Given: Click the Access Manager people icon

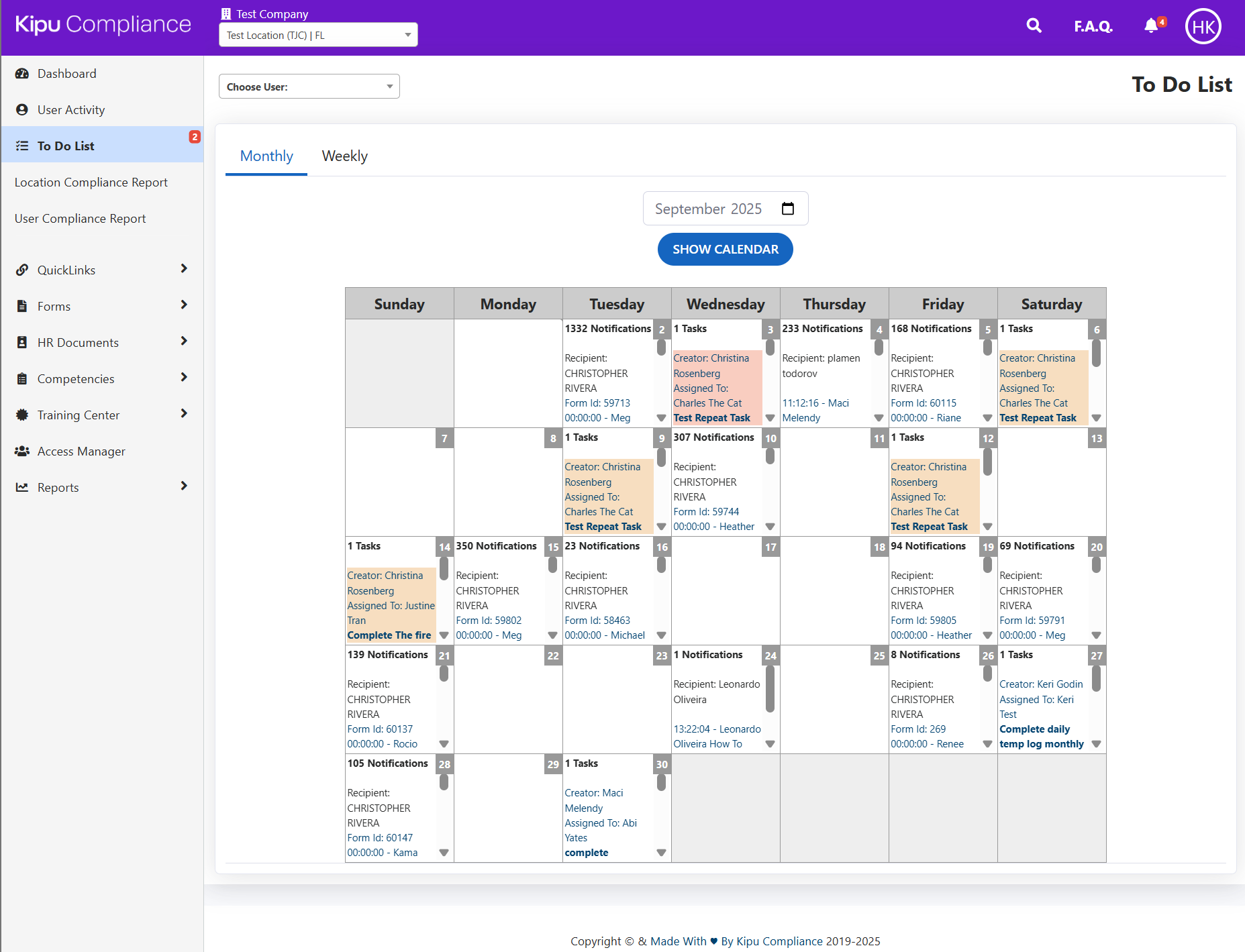Looking at the screenshot, I should [x=22, y=452].
